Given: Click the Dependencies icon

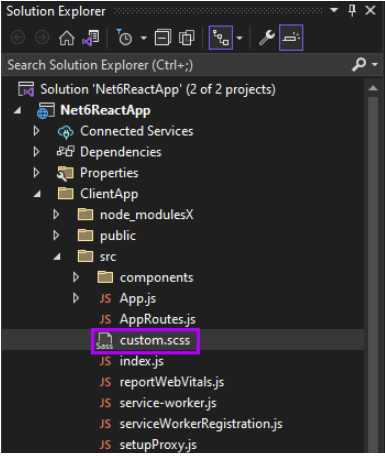Looking at the screenshot, I should (65, 152).
